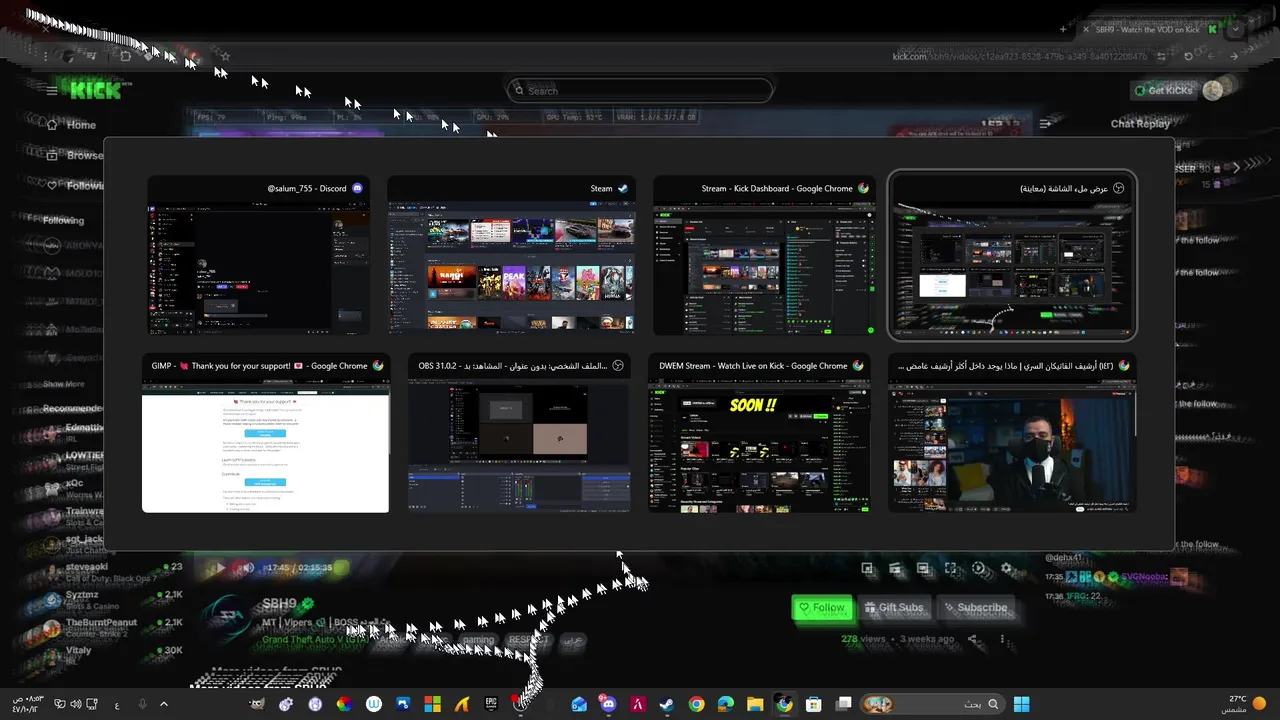Select the SBH9 Watch the VOD browser tab
Image resolution: width=1280 pixels, height=720 pixels.
[x=1150, y=29]
